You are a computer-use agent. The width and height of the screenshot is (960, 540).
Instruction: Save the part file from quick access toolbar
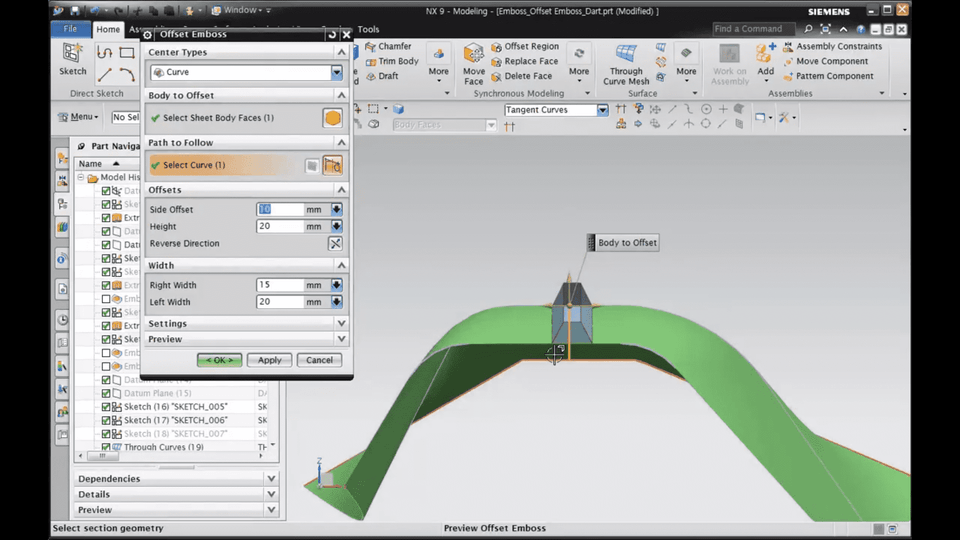point(74,10)
